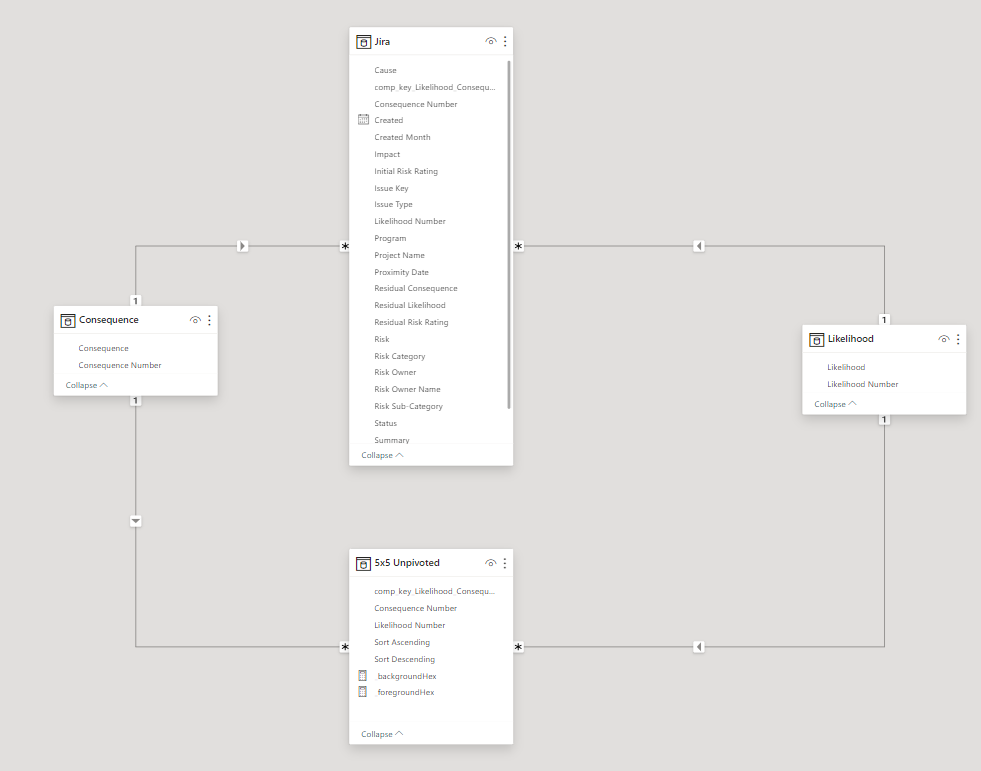Select the Project Name field

point(399,255)
